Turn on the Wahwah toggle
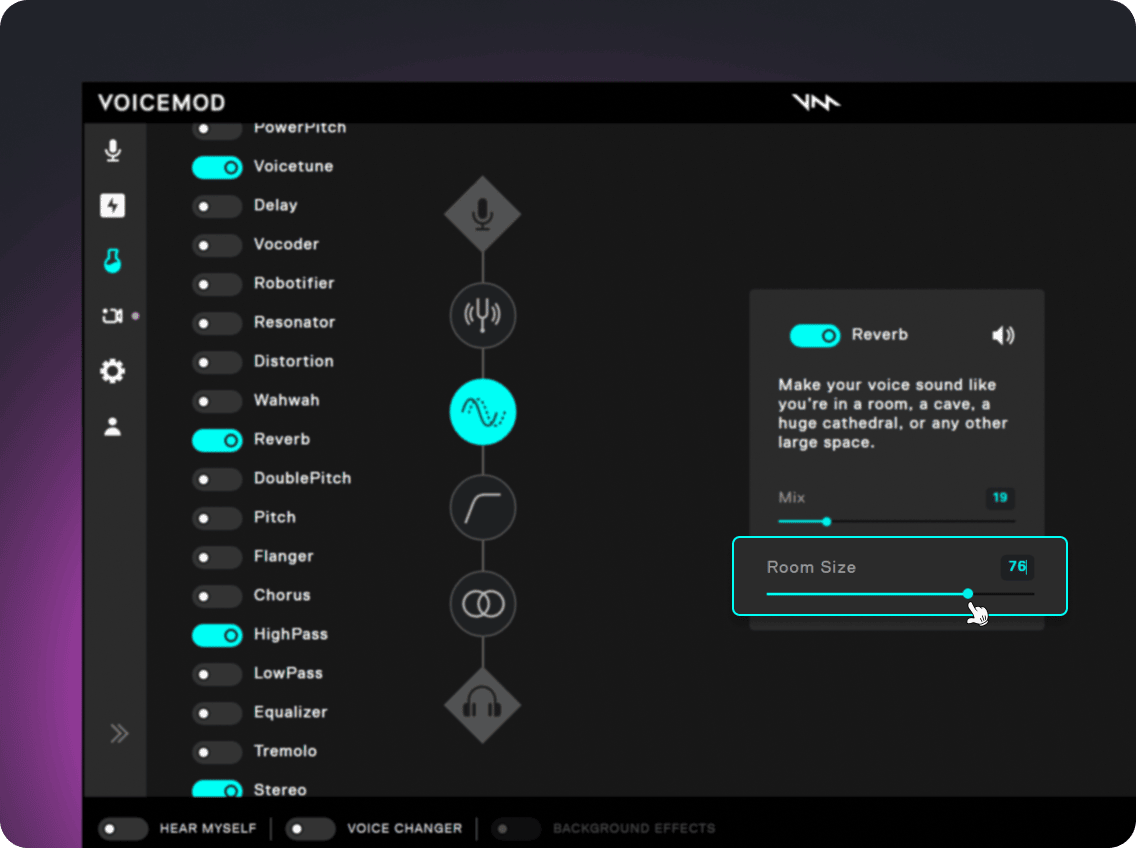Viewport: 1136px width, 848px height. (217, 402)
